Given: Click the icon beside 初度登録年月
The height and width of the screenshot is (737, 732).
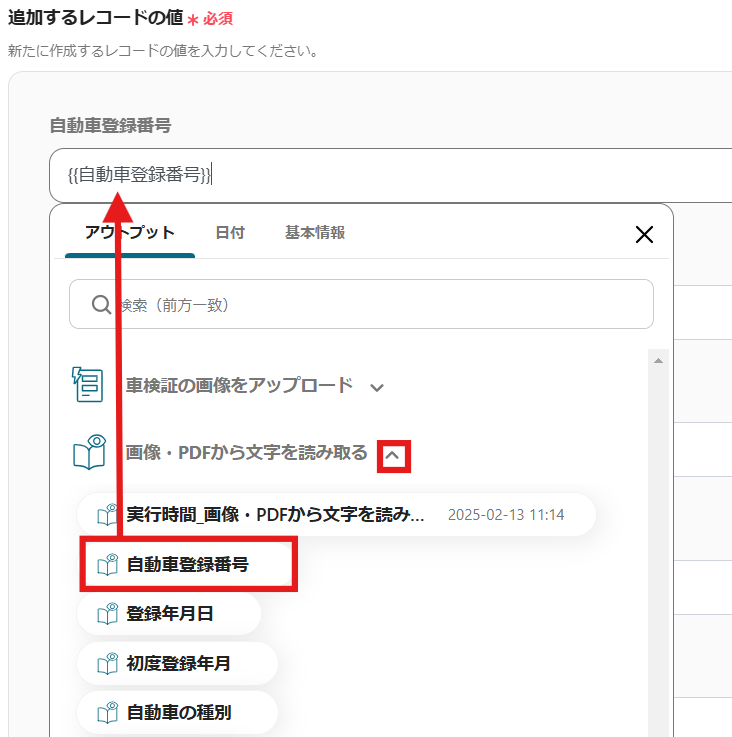Looking at the screenshot, I should click(x=107, y=663).
